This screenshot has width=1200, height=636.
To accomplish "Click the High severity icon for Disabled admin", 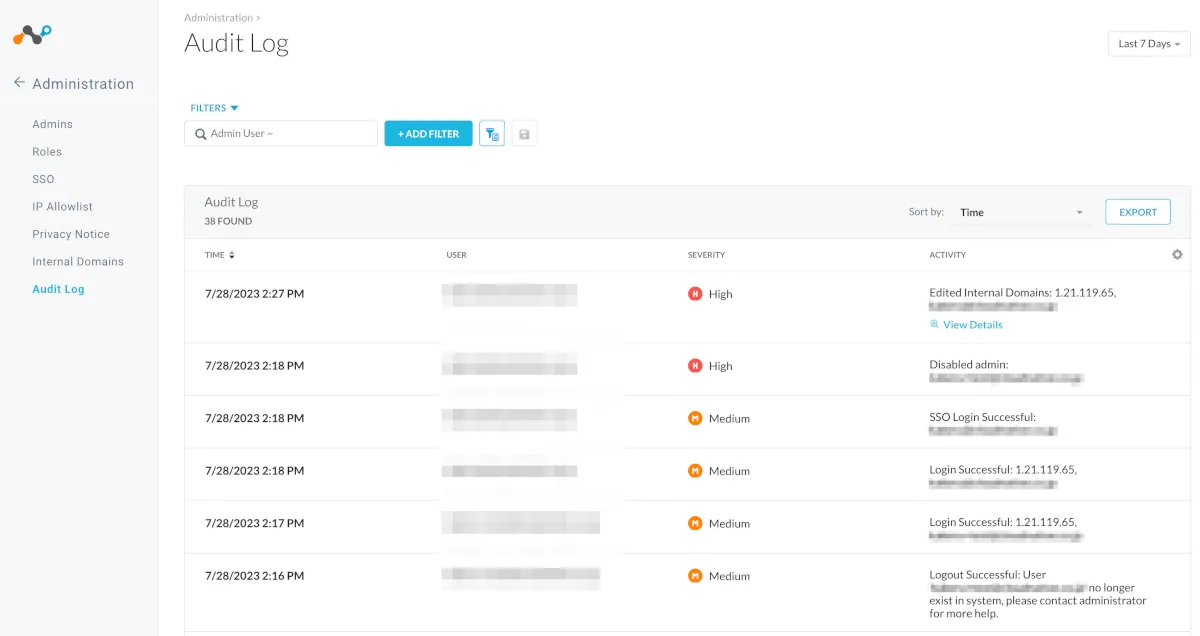I will pos(695,366).
